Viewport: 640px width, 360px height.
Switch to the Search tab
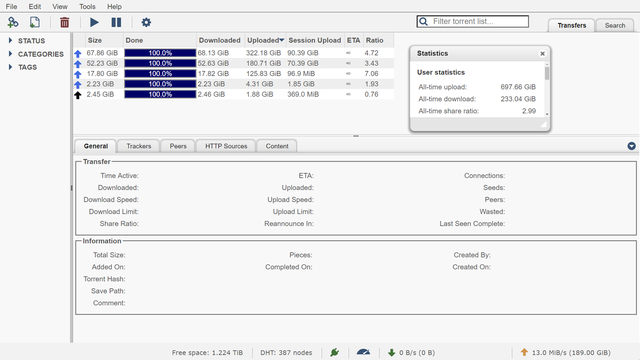tap(615, 25)
